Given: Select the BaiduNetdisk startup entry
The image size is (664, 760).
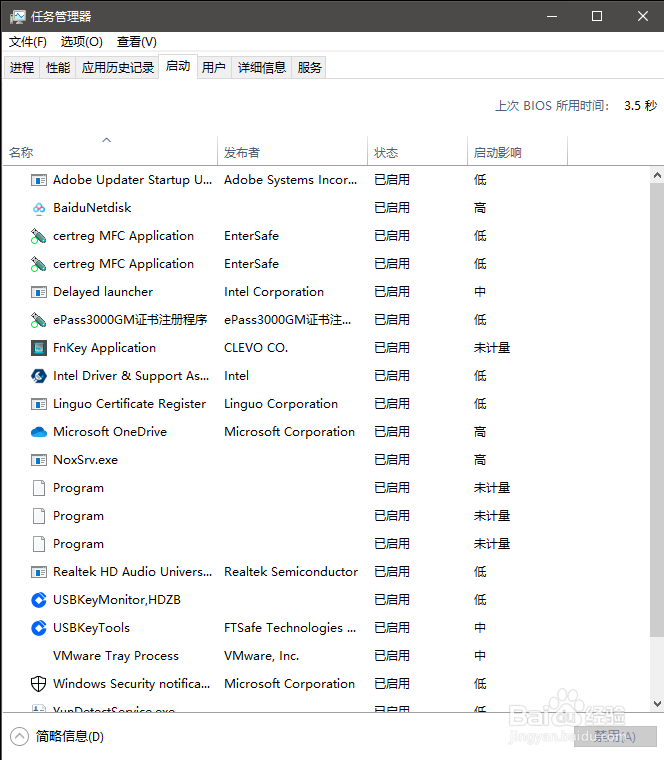Looking at the screenshot, I should pyautogui.click(x=326, y=208).
